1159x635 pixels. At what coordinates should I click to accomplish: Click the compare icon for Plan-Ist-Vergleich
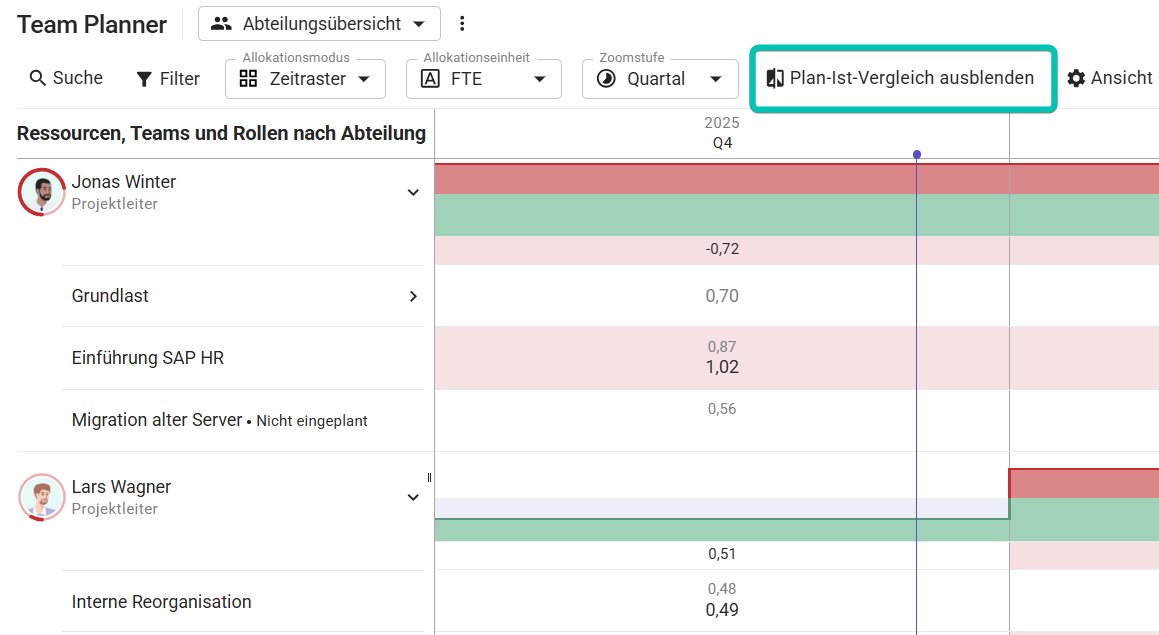tap(775, 78)
